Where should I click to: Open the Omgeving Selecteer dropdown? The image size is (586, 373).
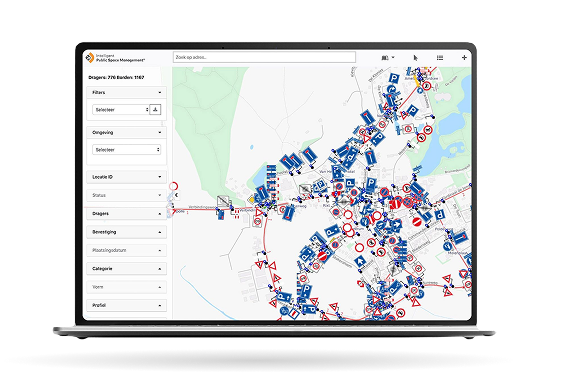126,149
